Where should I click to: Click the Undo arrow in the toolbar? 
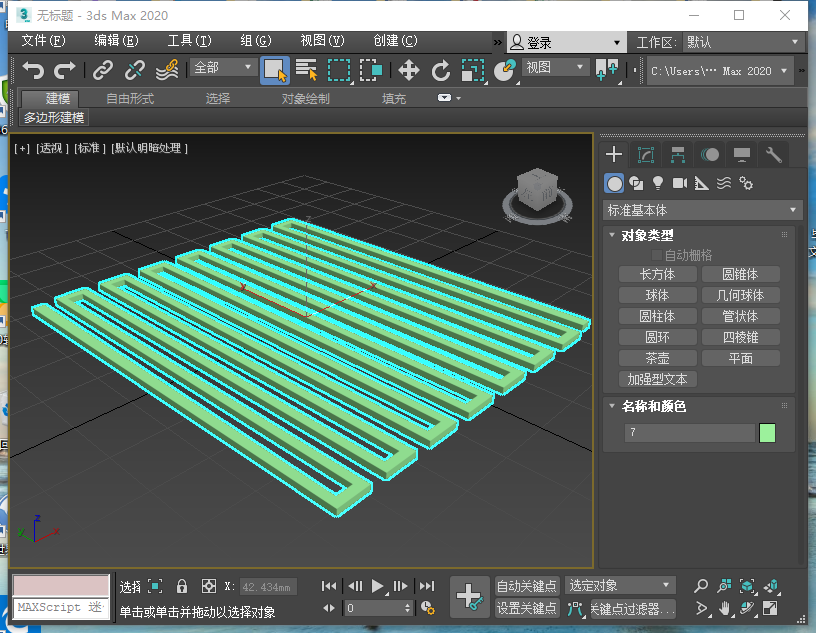coord(34,70)
